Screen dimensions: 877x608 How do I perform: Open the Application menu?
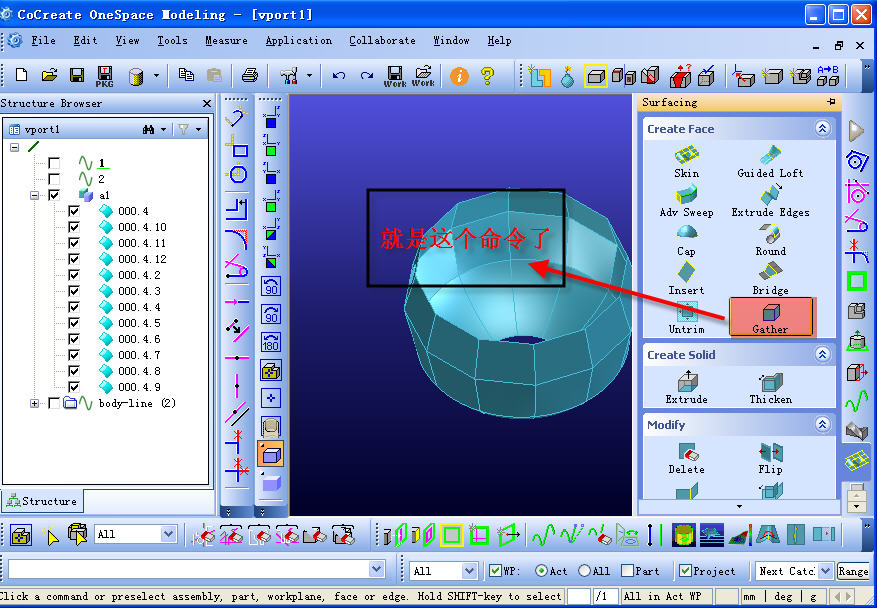click(299, 40)
